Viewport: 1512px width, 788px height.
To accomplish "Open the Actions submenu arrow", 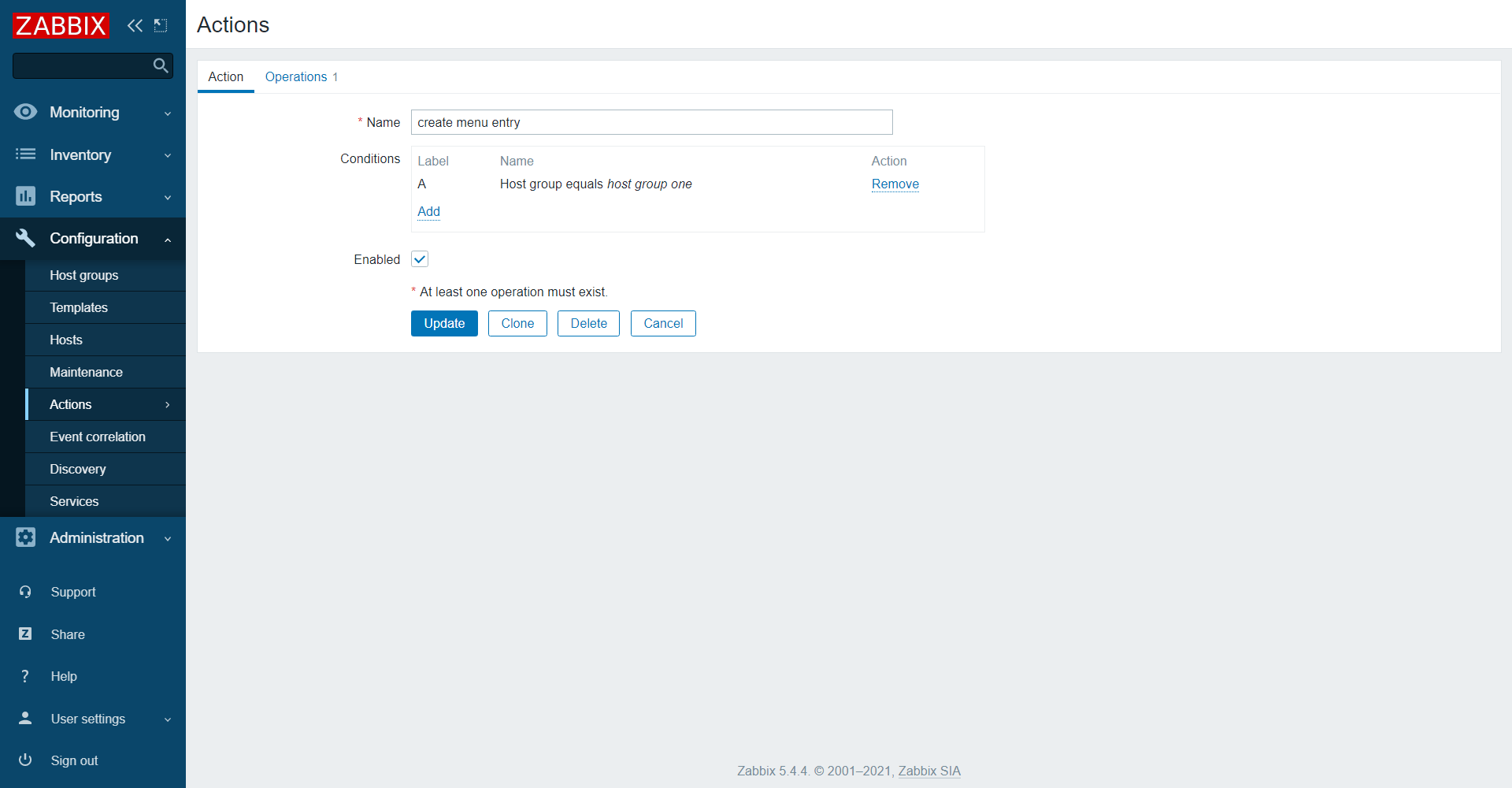I will (168, 405).
